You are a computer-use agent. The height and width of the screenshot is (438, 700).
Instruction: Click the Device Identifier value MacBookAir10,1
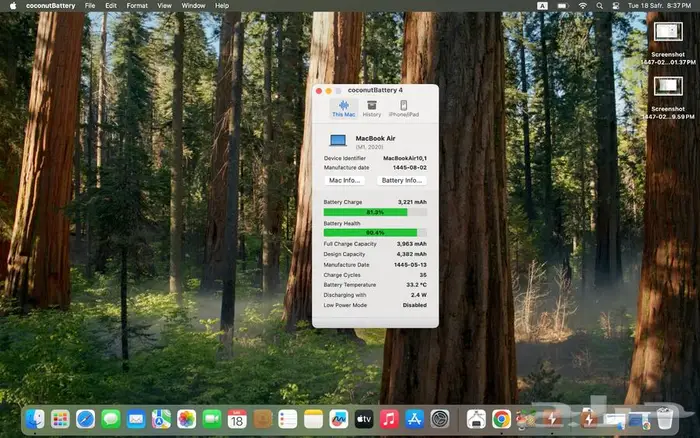click(404, 158)
